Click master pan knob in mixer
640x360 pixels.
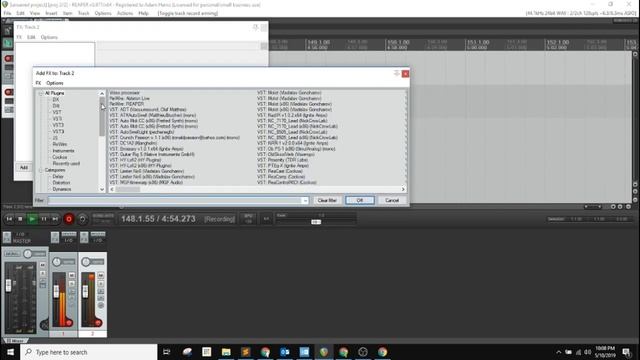(x=27, y=254)
